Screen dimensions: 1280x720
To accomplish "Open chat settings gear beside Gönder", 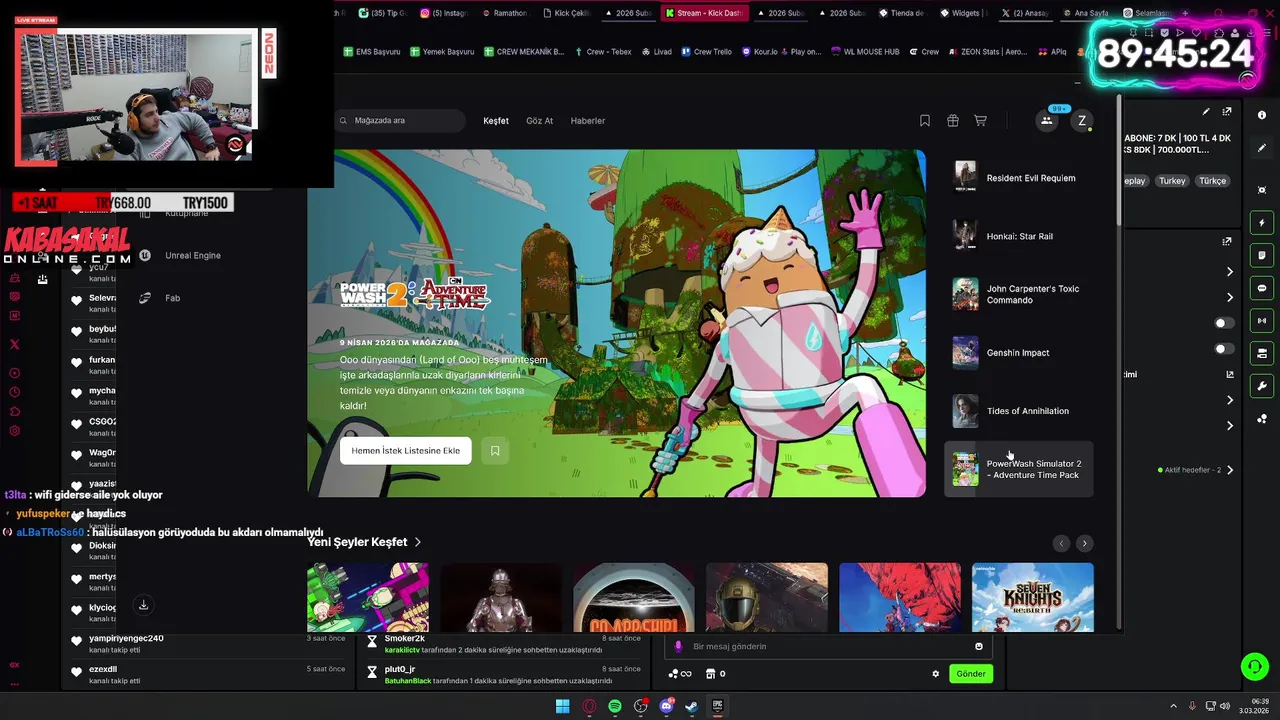I will [936, 674].
